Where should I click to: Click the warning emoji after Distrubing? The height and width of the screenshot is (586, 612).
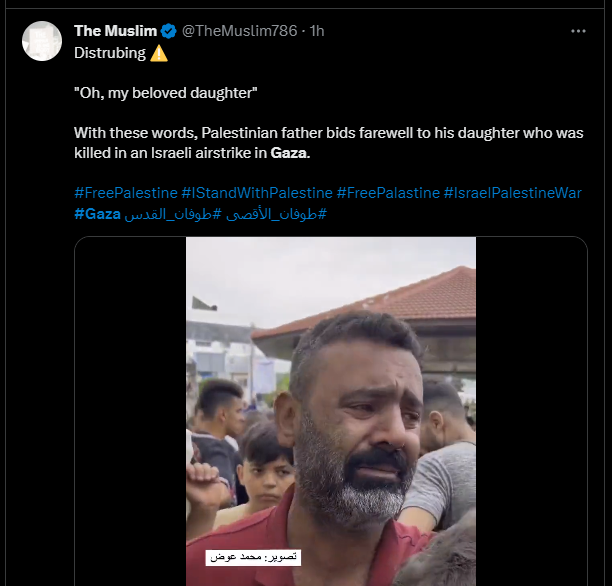pyautogui.click(x=160, y=53)
